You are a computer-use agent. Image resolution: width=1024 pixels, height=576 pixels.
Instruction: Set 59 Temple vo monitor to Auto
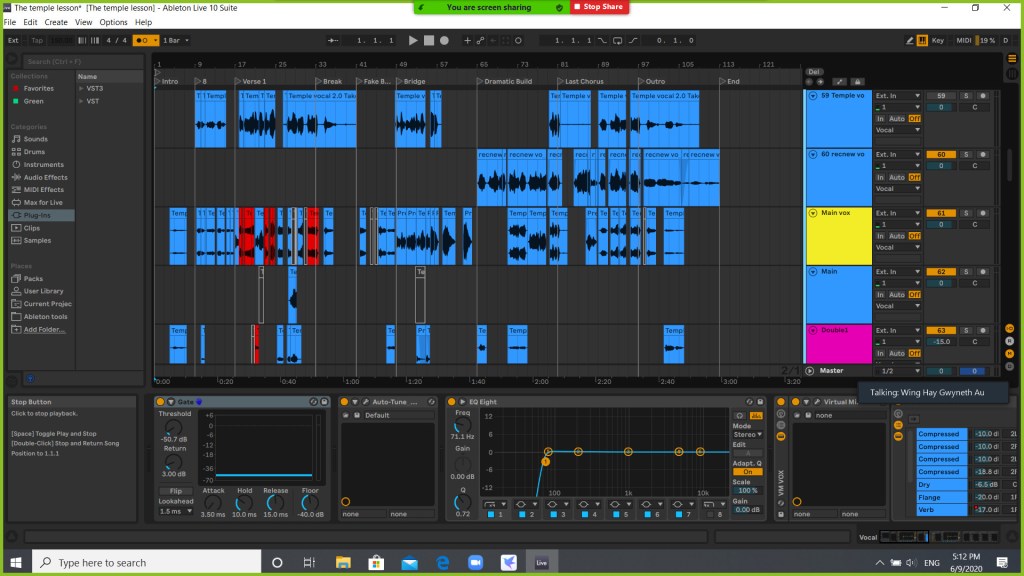pos(897,118)
